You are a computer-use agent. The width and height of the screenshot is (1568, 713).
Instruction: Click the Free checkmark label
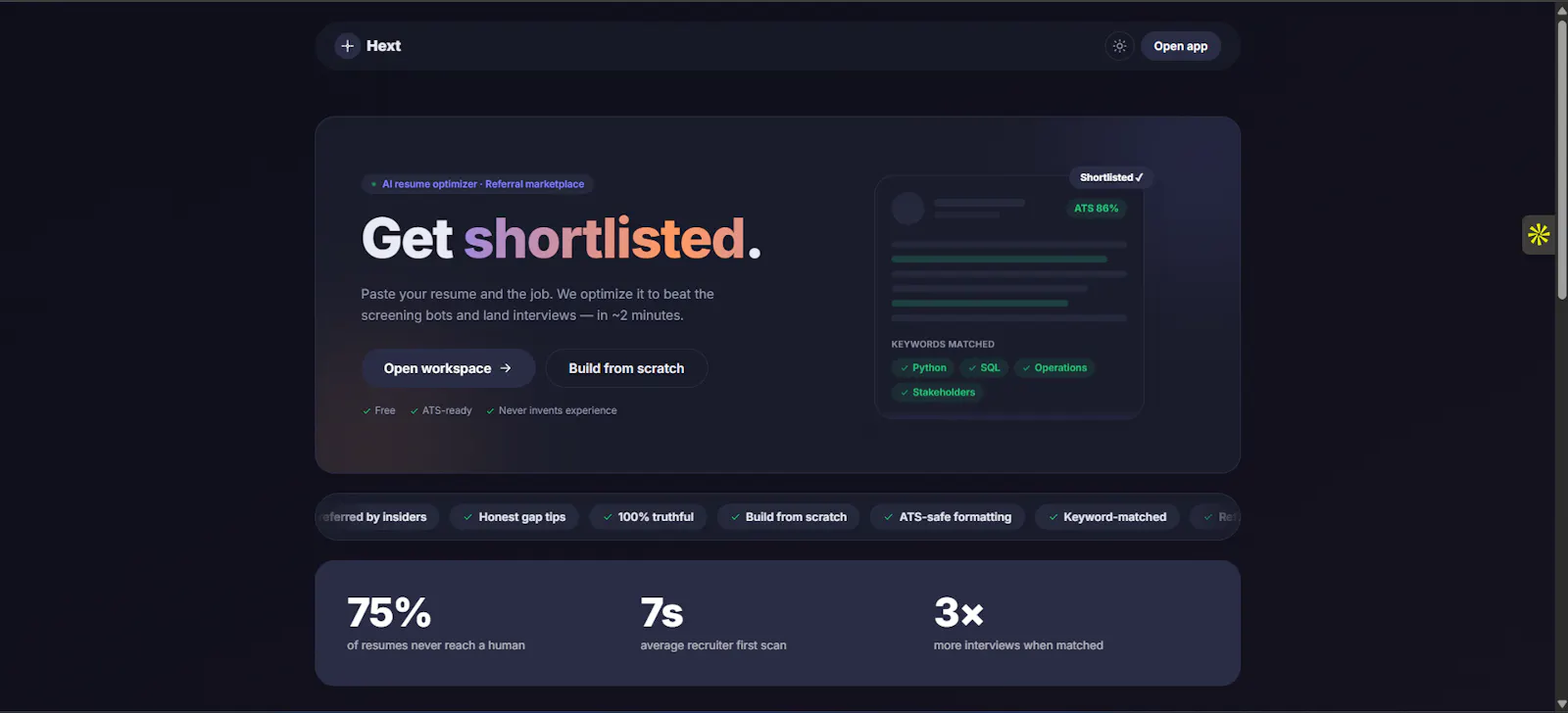(379, 410)
